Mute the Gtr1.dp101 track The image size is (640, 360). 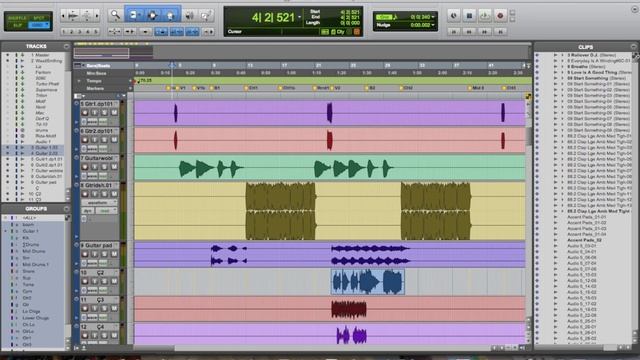tap(114, 113)
